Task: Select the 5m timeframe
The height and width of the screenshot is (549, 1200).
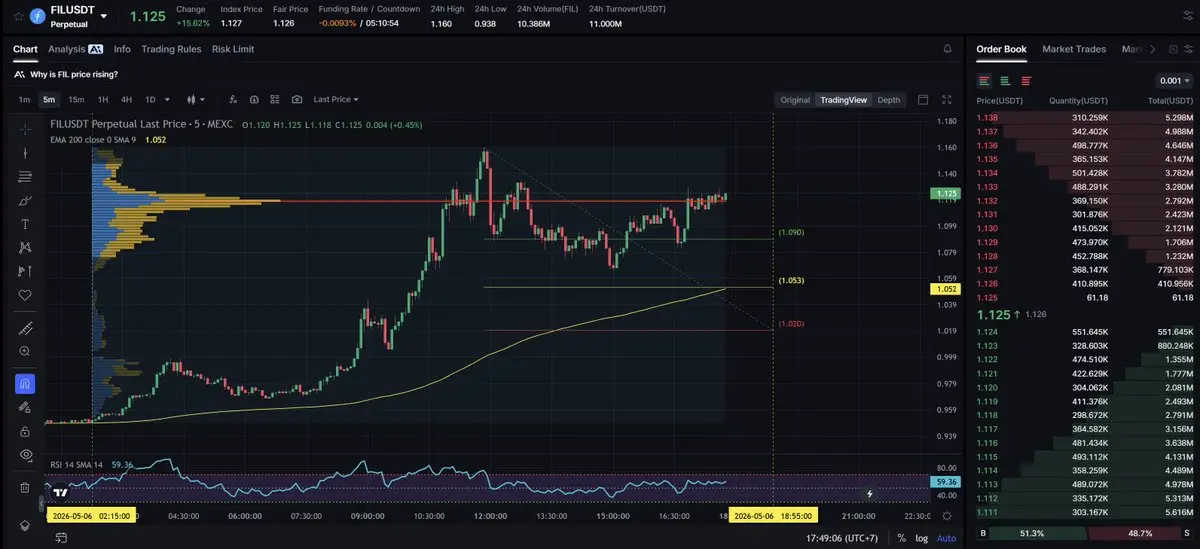Action: click(x=49, y=100)
